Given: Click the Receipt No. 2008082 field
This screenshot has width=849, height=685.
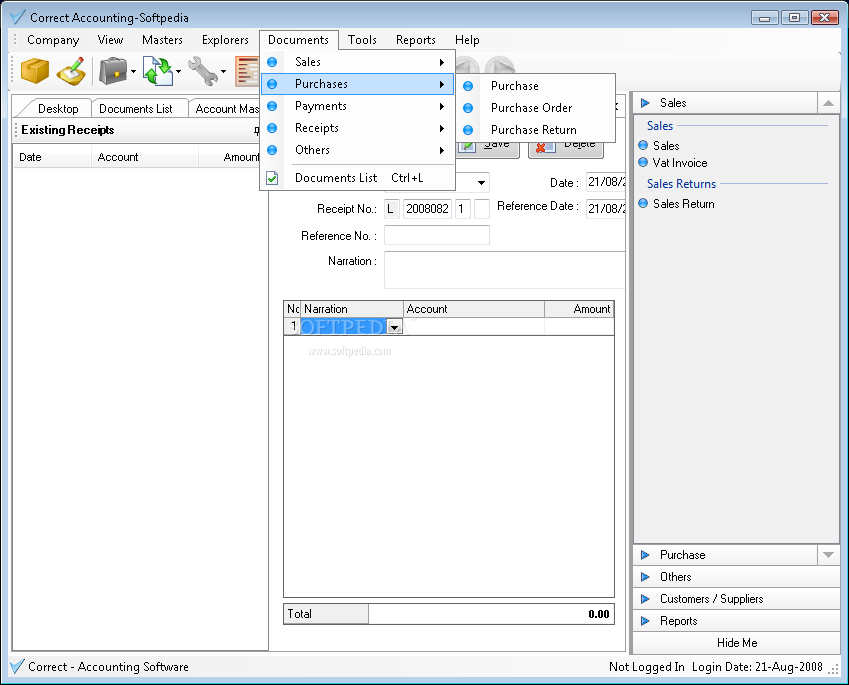Looking at the screenshot, I should [x=427, y=209].
